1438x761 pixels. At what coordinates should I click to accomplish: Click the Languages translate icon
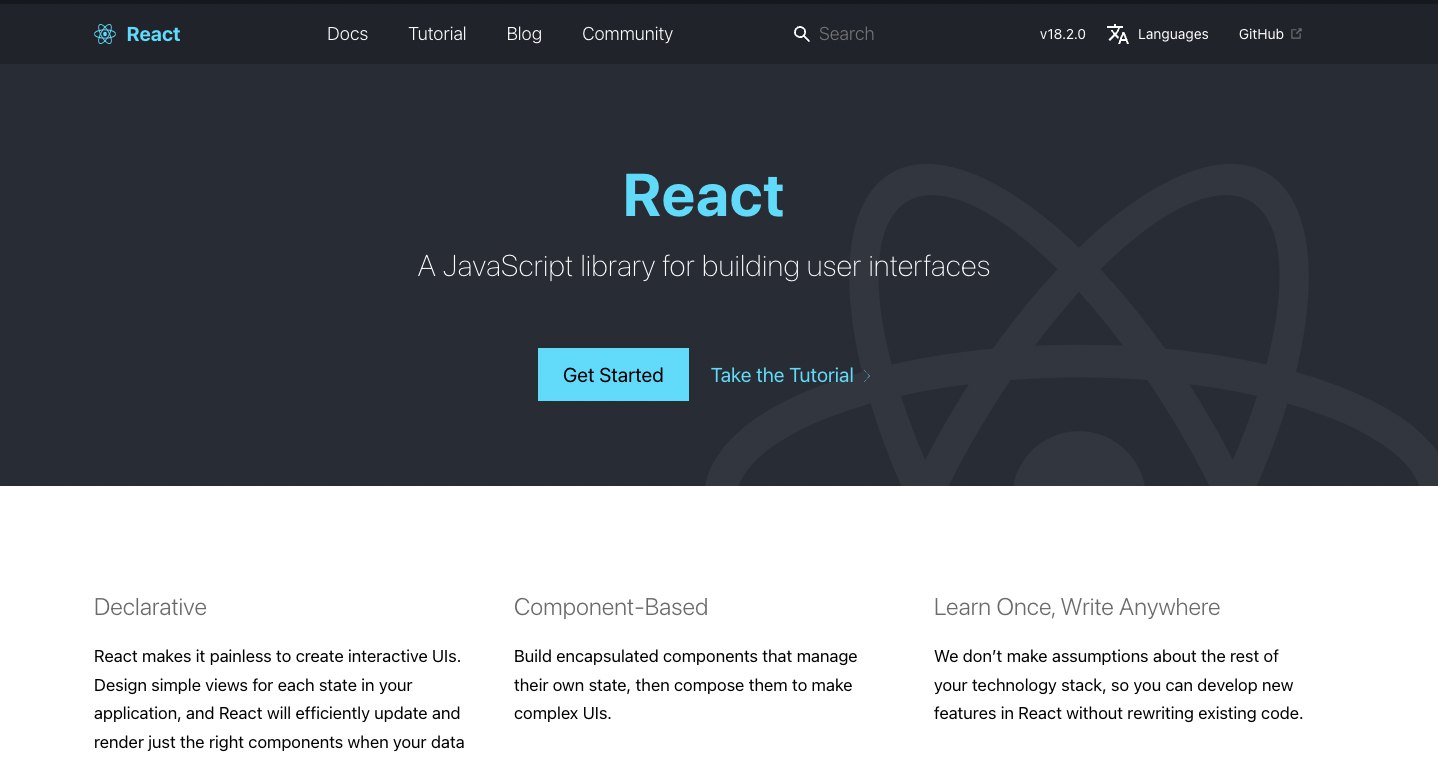1118,34
